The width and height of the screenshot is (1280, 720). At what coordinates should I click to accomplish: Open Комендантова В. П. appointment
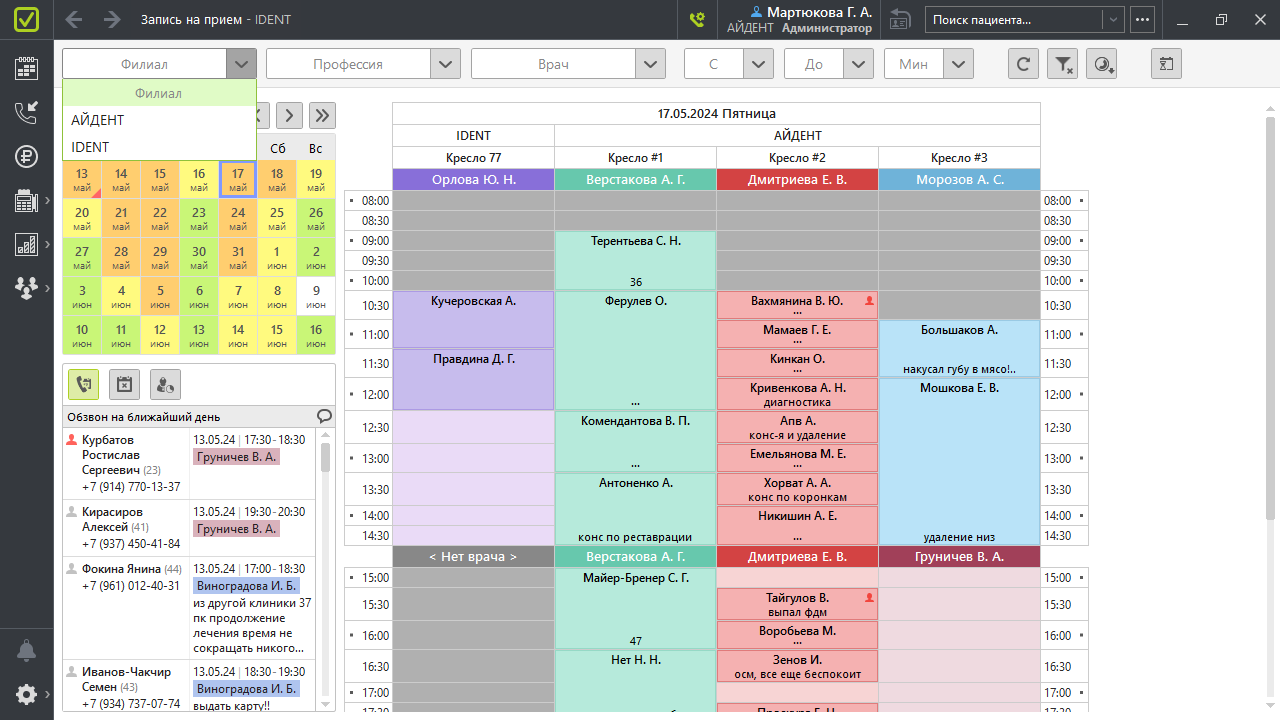[x=636, y=441]
